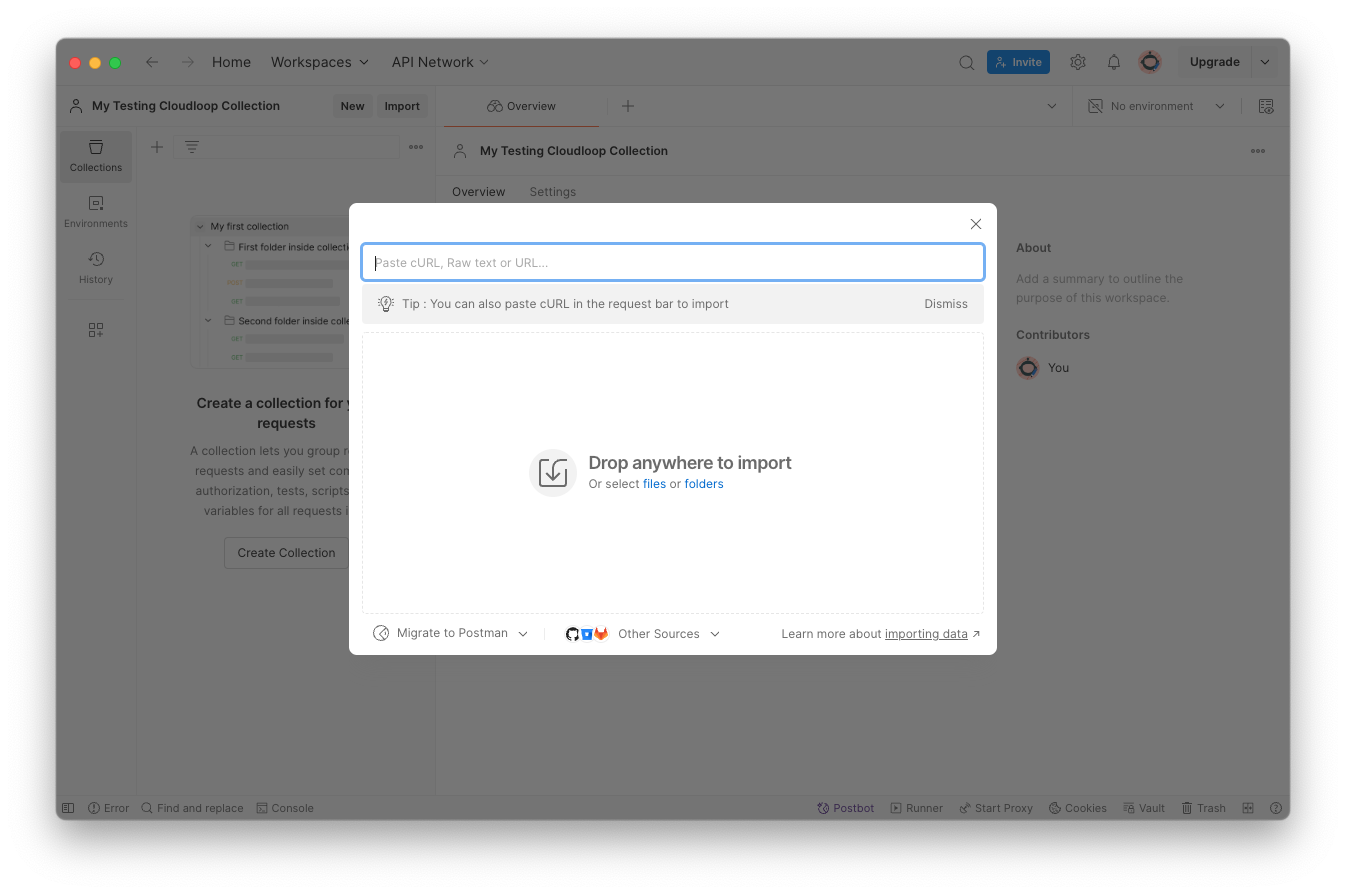Expand the Upgrade dropdown arrow
This screenshot has width=1346, height=894.
pos(1265,62)
